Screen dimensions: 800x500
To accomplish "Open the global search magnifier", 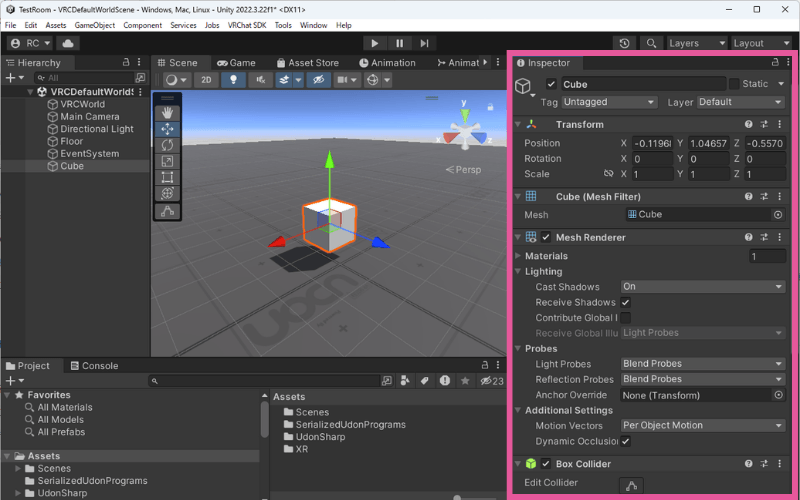I will click(x=651, y=43).
